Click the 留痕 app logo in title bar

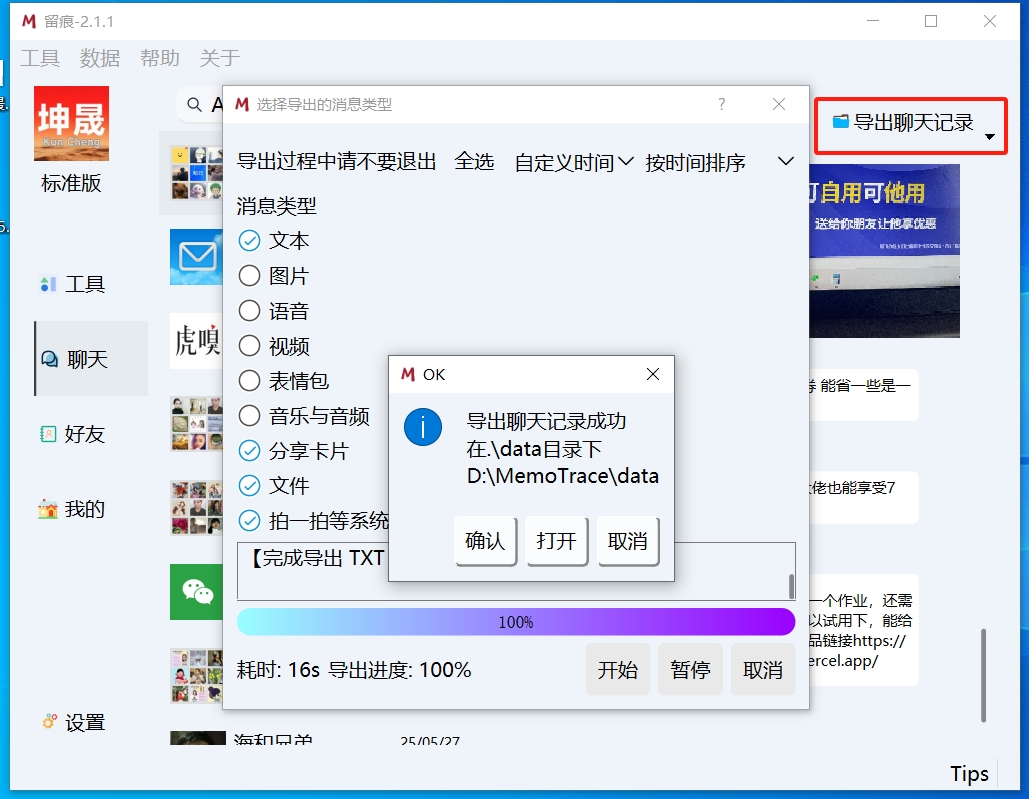[29, 21]
